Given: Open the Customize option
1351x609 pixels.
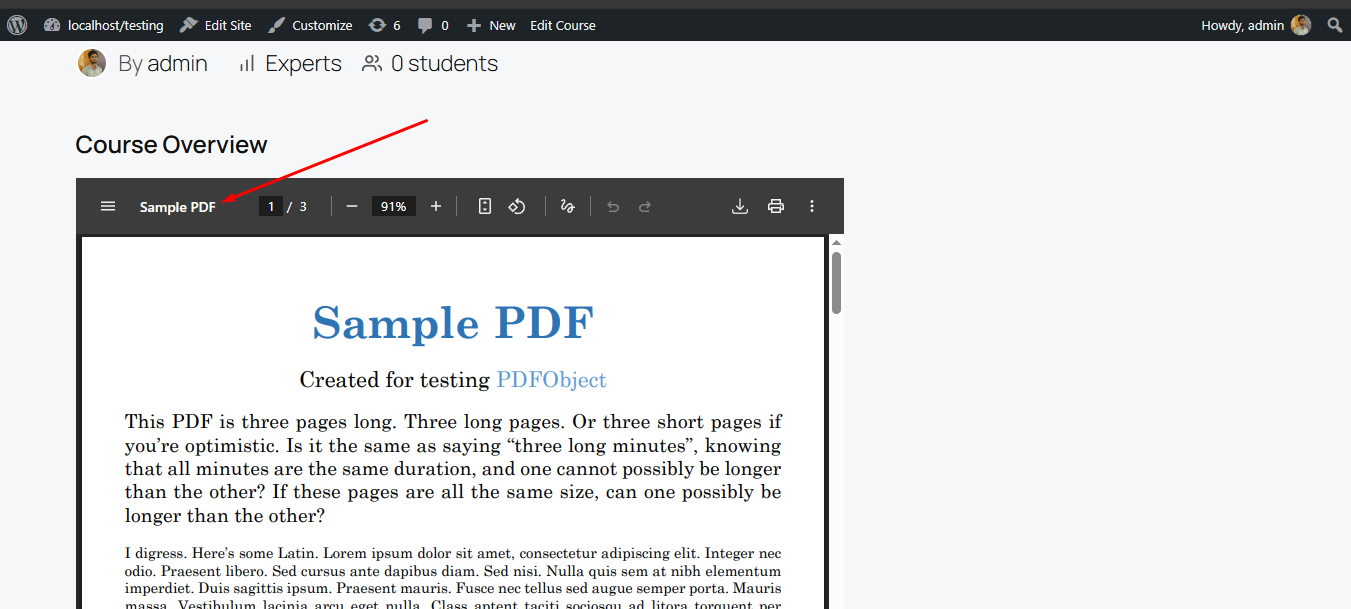Looking at the screenshot, I should 310,25.
